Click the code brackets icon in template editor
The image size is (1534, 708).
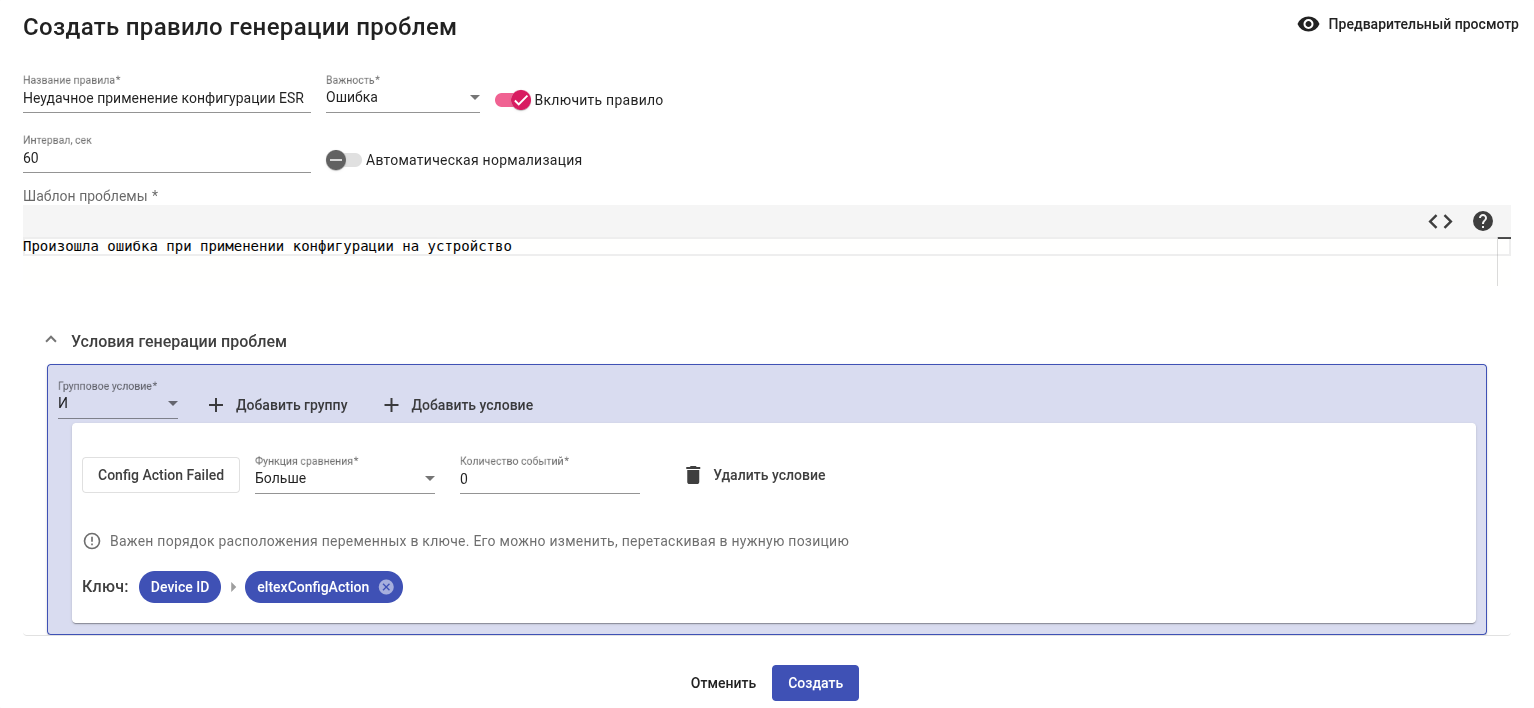tap(1440, 222)
